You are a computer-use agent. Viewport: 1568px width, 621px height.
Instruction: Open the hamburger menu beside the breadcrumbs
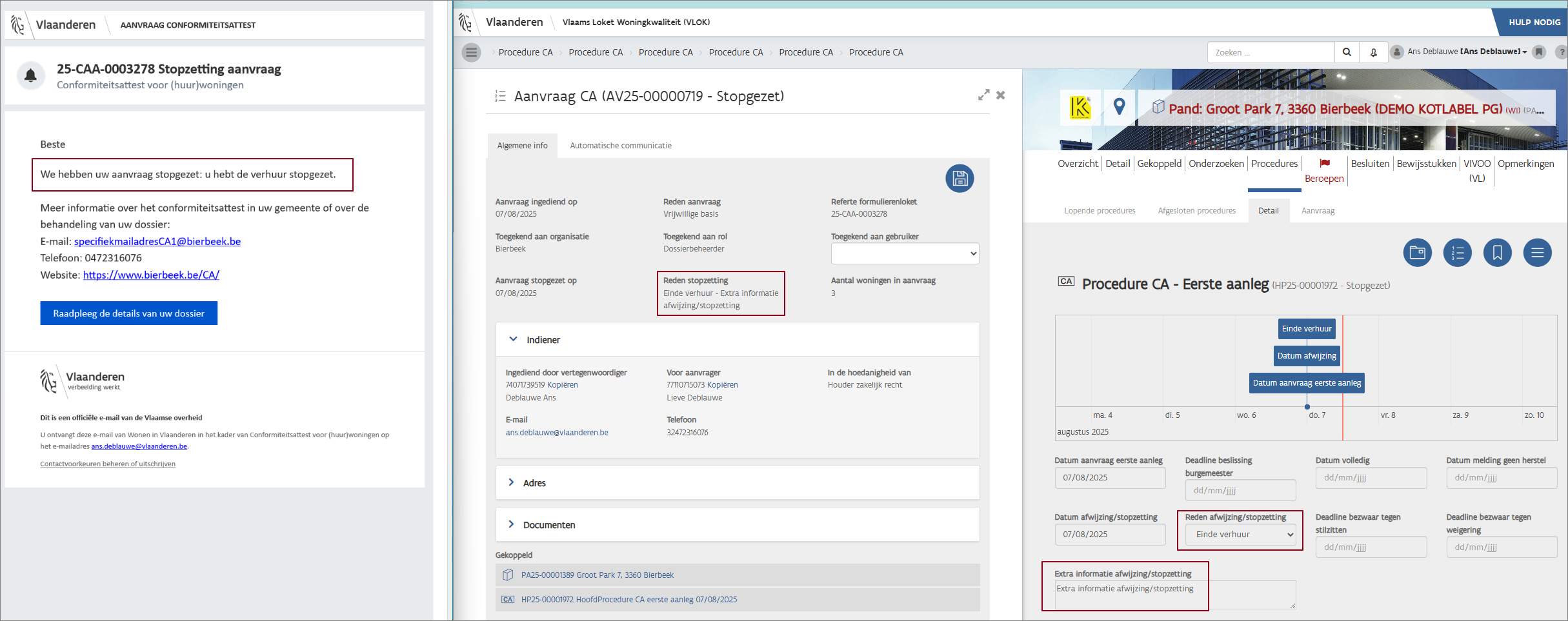point(472,52)
